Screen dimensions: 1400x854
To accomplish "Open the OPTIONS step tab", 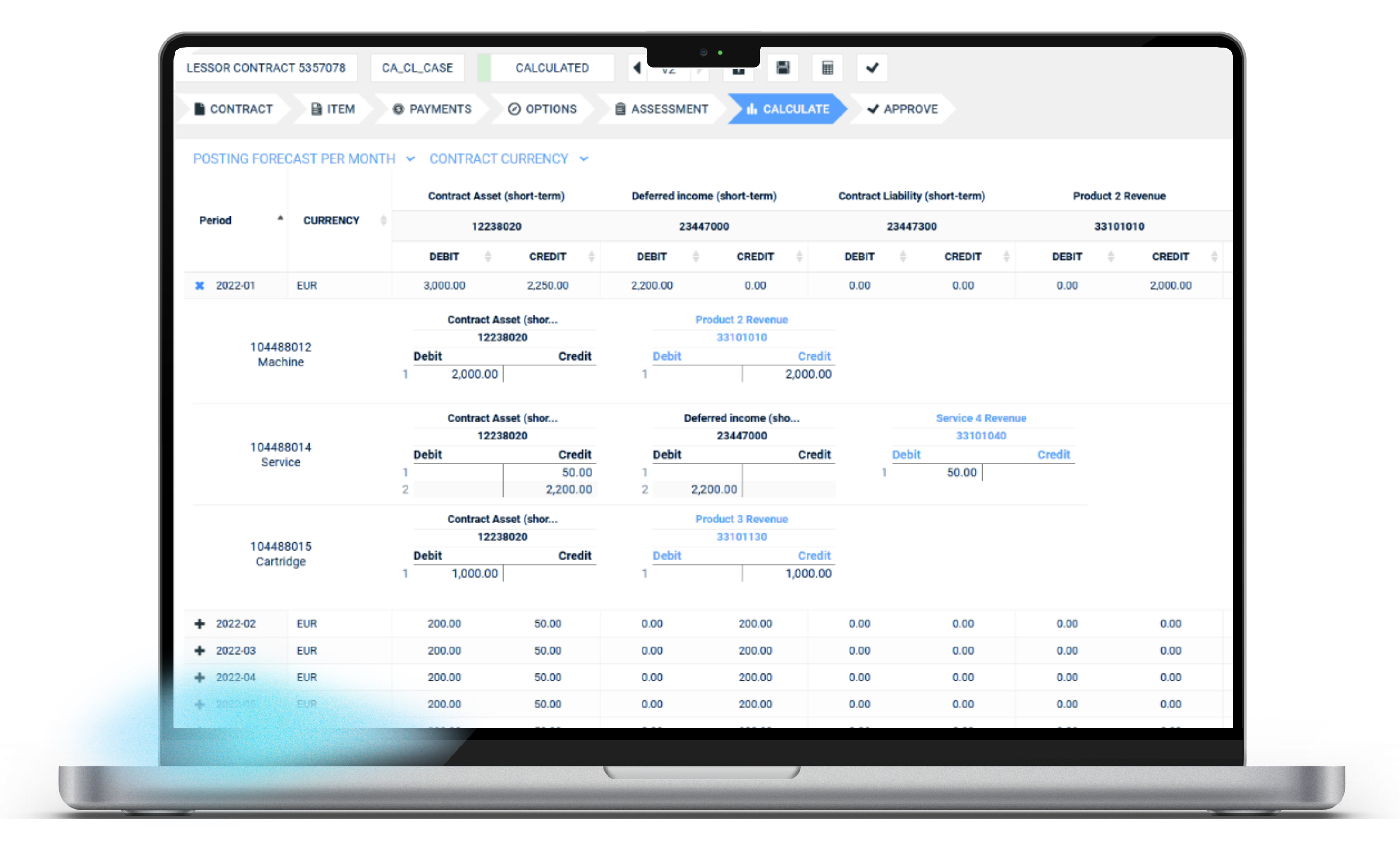I will 542,108.
